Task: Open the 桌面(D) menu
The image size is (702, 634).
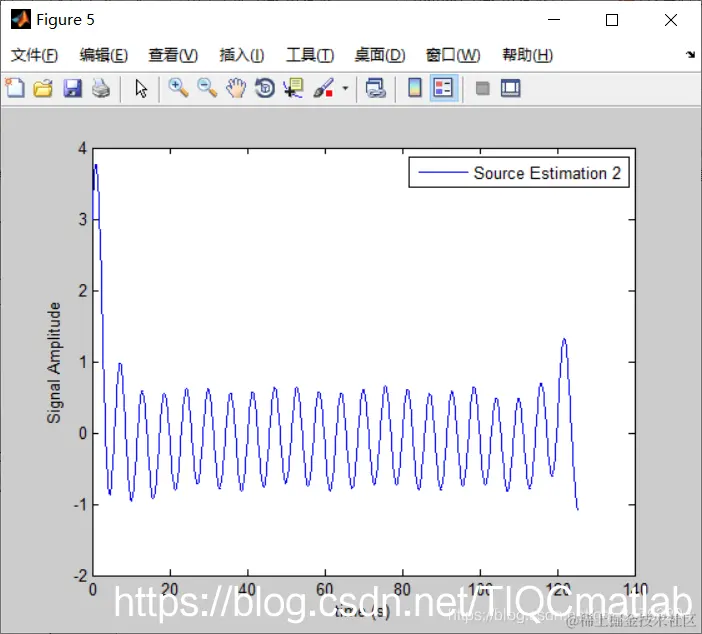Action: click(380, 55)
